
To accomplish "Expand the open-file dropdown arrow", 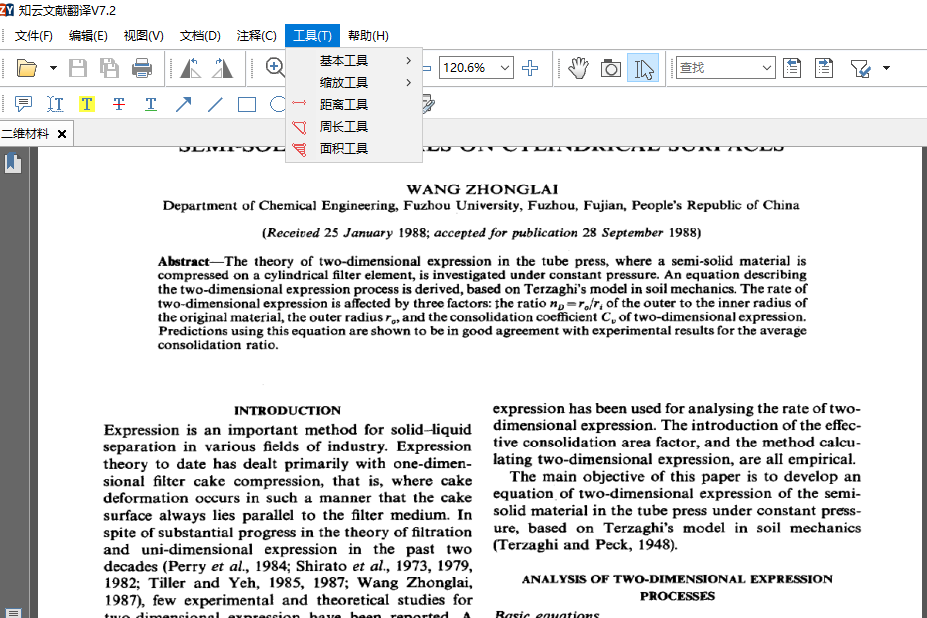I will pyautogui.click(x=53, y=68).
